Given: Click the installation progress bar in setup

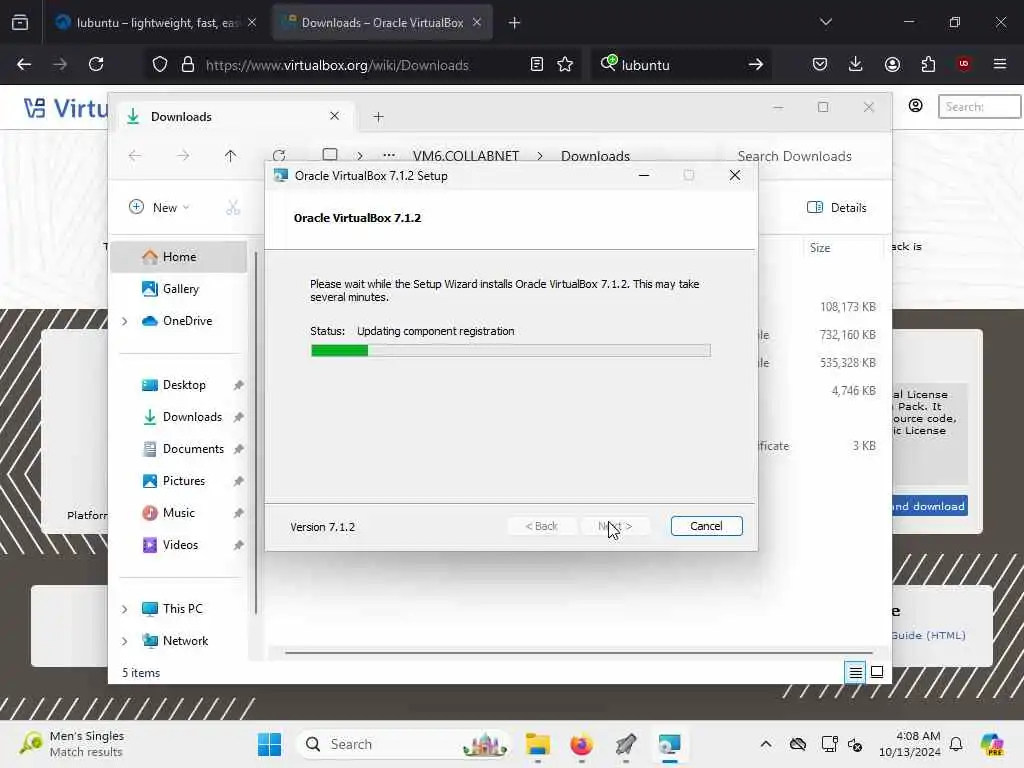Looking at the screenshot, I should [511, 351].
